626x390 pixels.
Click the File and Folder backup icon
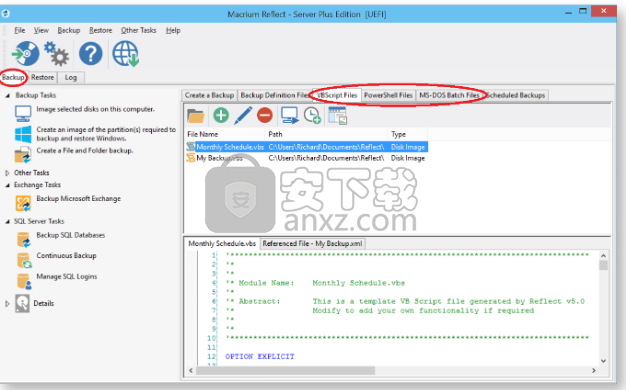click(23, 155)
